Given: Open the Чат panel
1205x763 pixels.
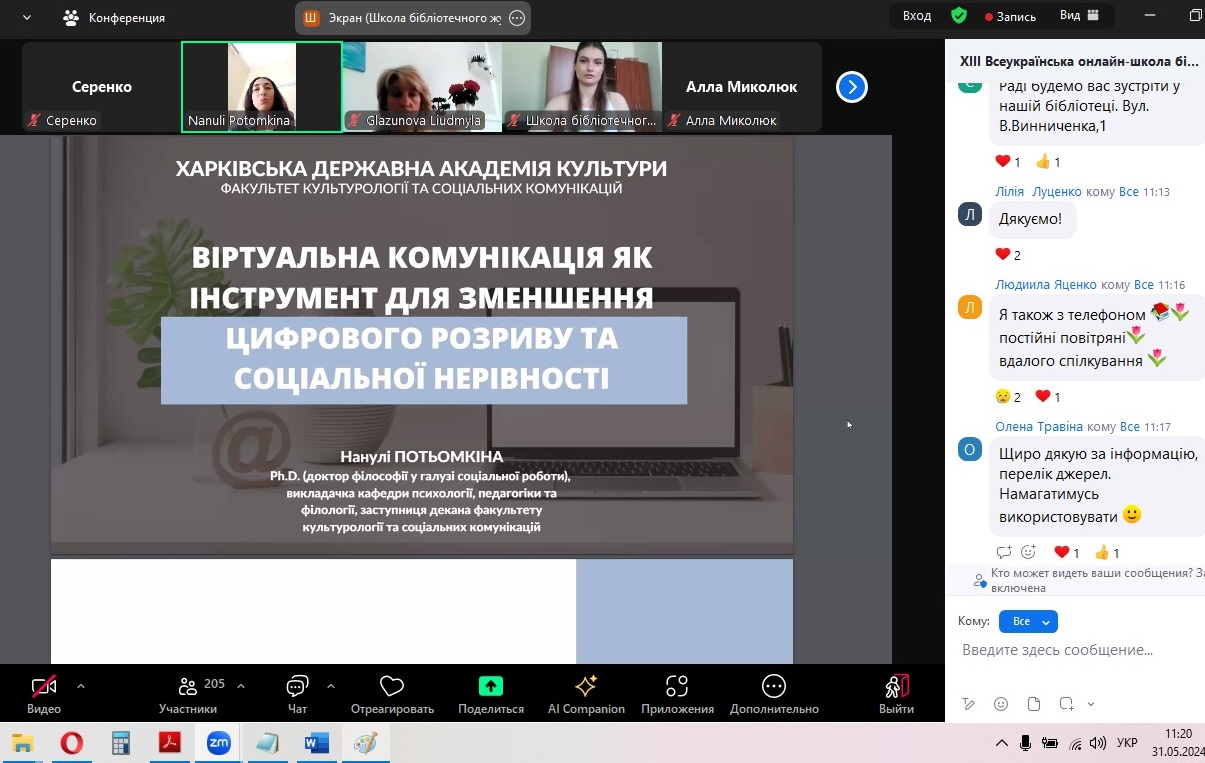Looking at the screenshot, I should [296, 691].
